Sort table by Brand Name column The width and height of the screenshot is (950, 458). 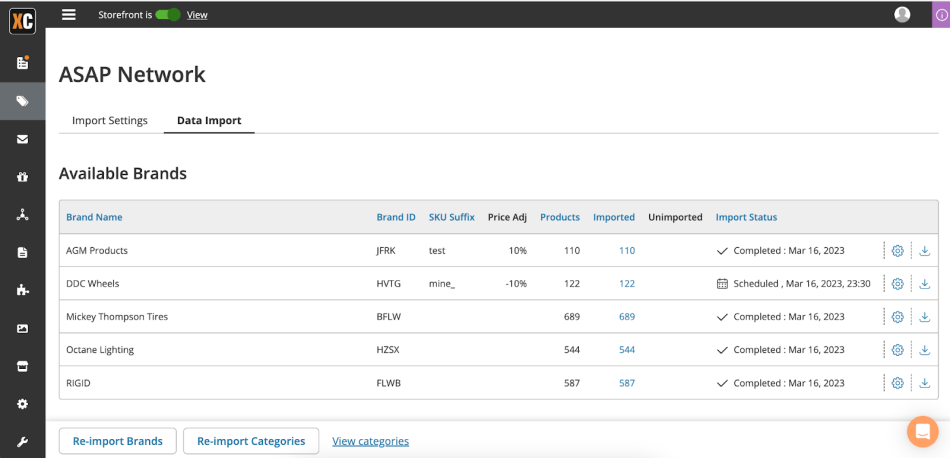[94, 217]
